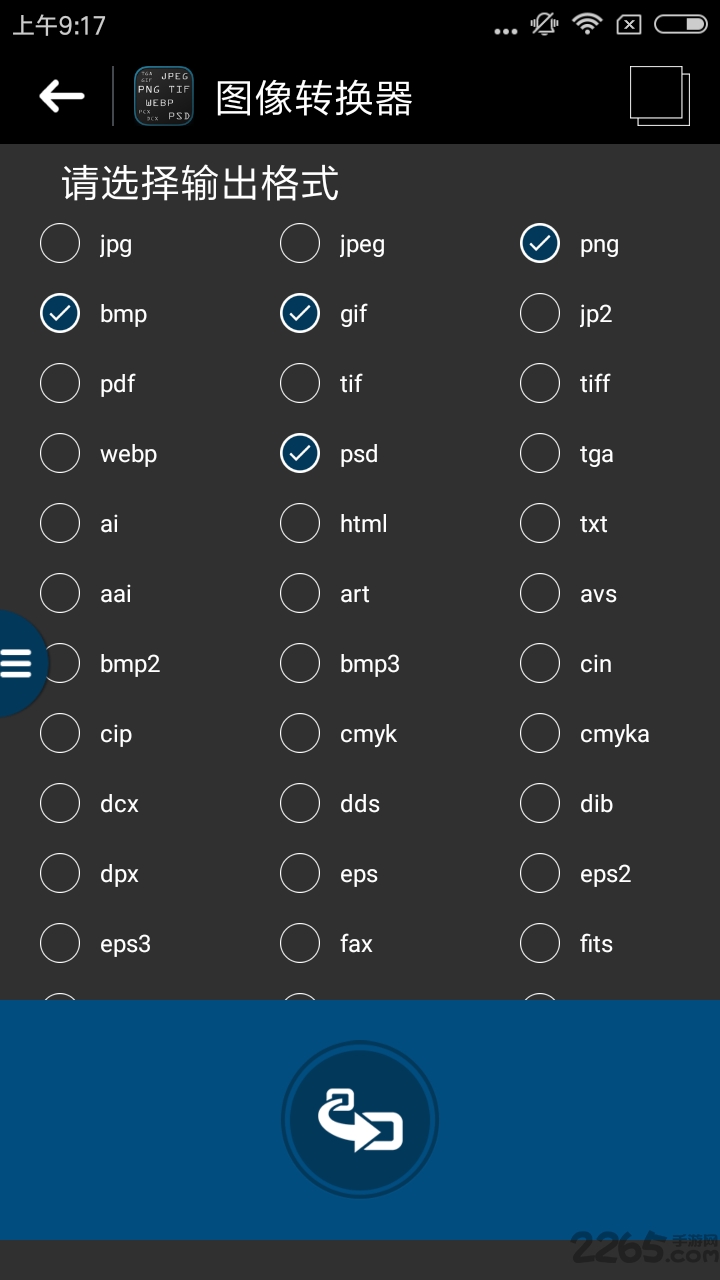Start conversion with the convert arrow button
Image resolution: width=720 pixels, height=1280 pixels.
point(360,1118)
